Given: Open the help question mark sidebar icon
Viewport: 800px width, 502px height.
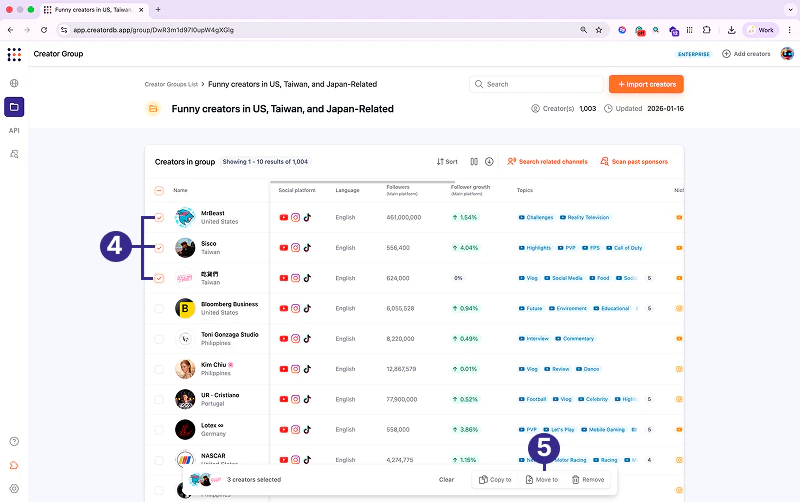Looking at the screenshot, I should (14, 442).
